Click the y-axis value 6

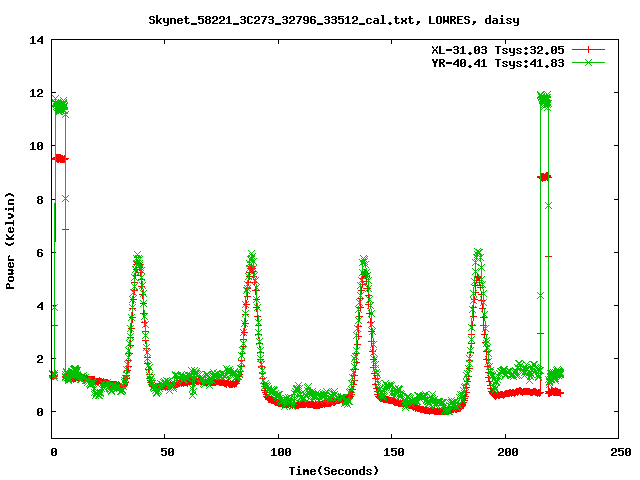(40, 253)
